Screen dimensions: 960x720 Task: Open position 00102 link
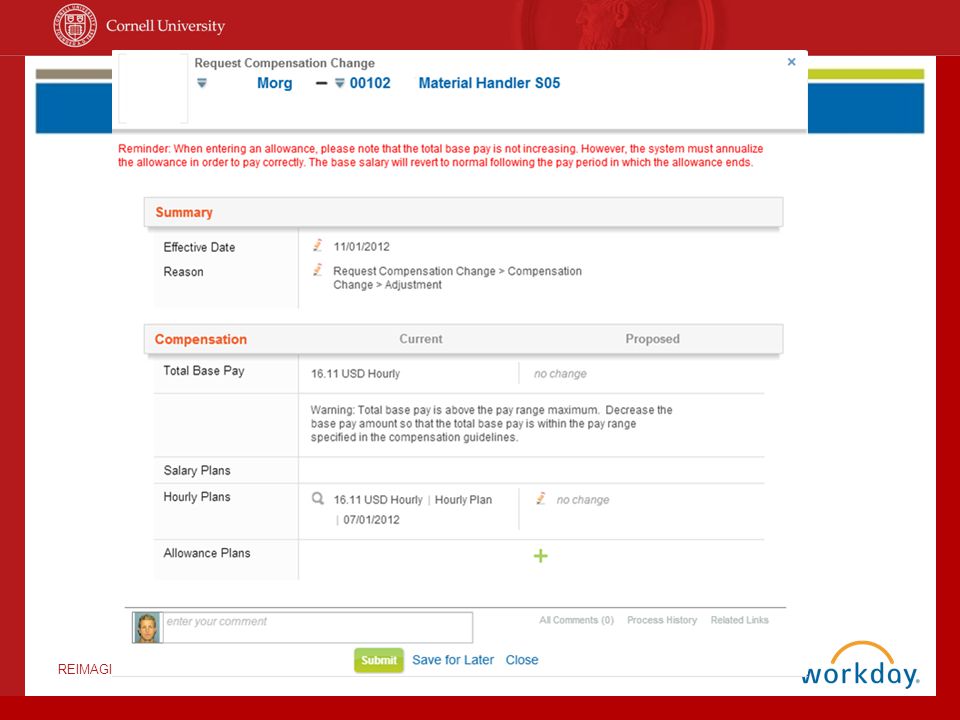[370, 83]
